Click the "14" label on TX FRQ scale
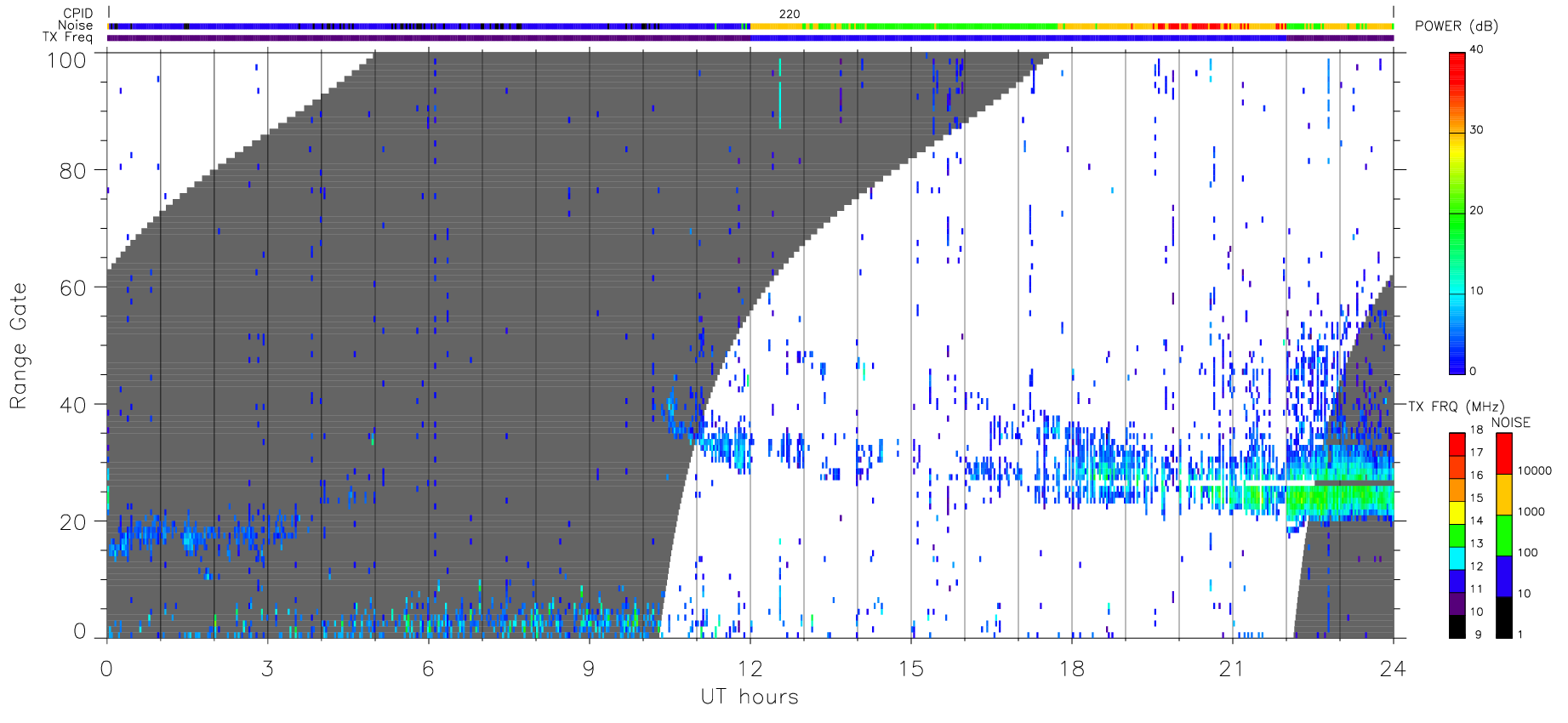This screenshot has width=1568, height=723. [x=1476, y=521]
